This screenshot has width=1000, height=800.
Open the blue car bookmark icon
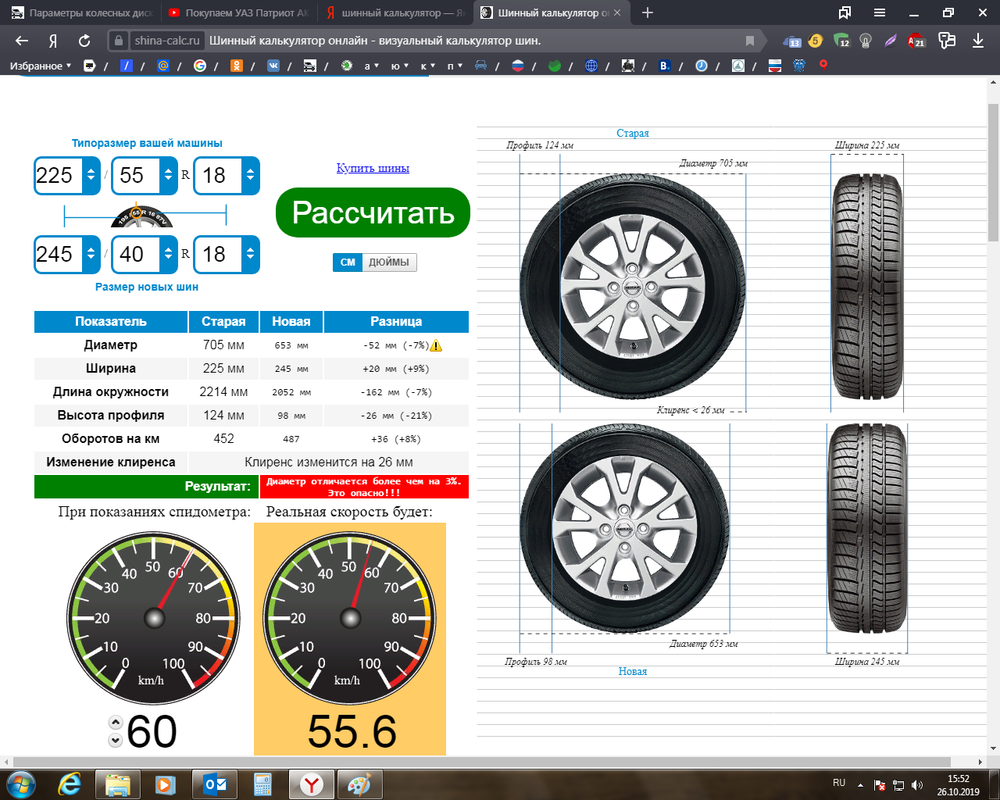click(x=481, y=65)
